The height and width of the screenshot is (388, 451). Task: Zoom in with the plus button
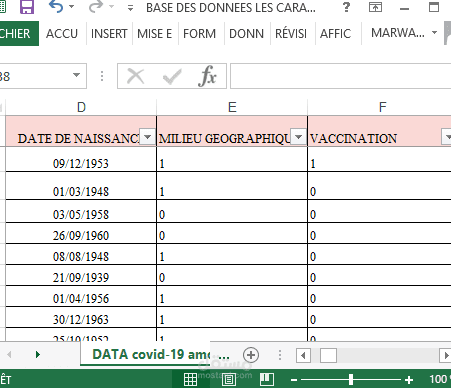[409, 380]
